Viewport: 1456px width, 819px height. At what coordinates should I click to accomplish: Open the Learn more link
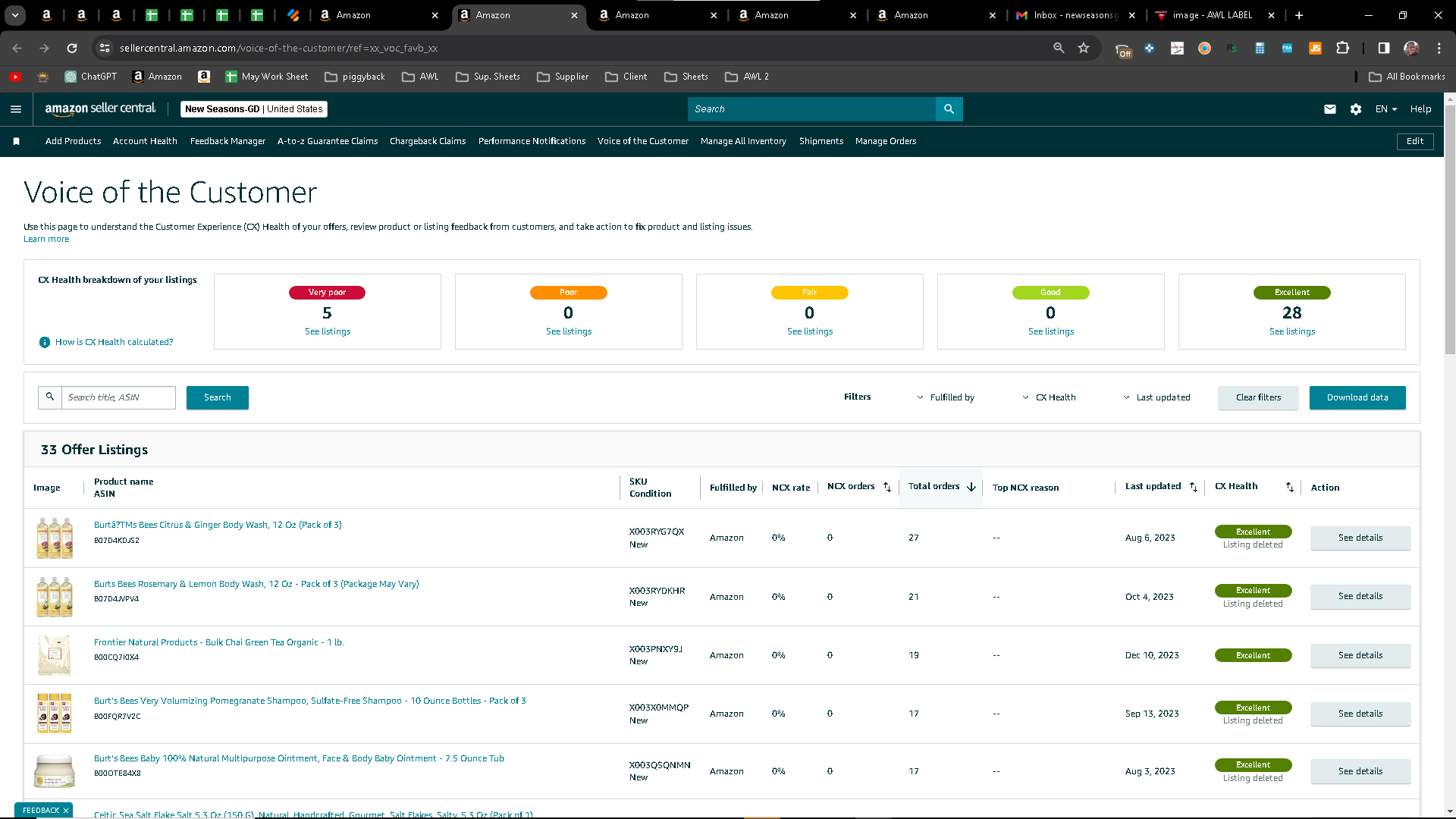46,239
